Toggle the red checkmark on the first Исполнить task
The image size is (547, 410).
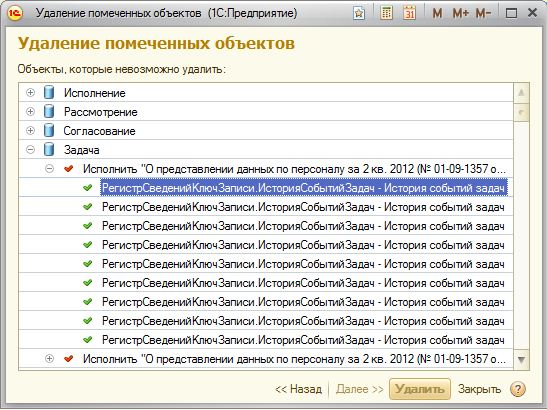click(69, 169)
